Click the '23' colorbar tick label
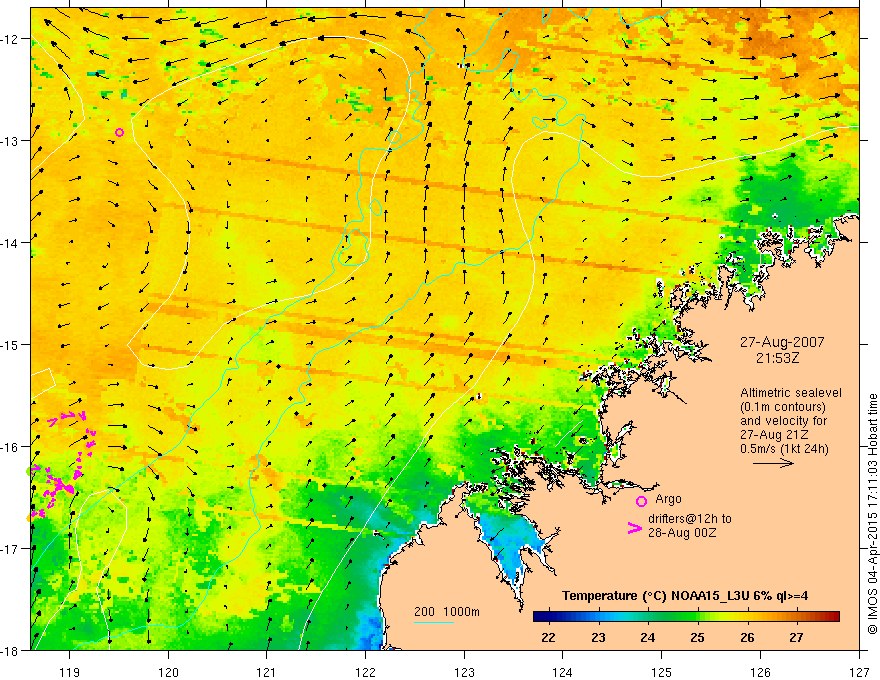This screenshot has height=680, width=880. point(598,637)
